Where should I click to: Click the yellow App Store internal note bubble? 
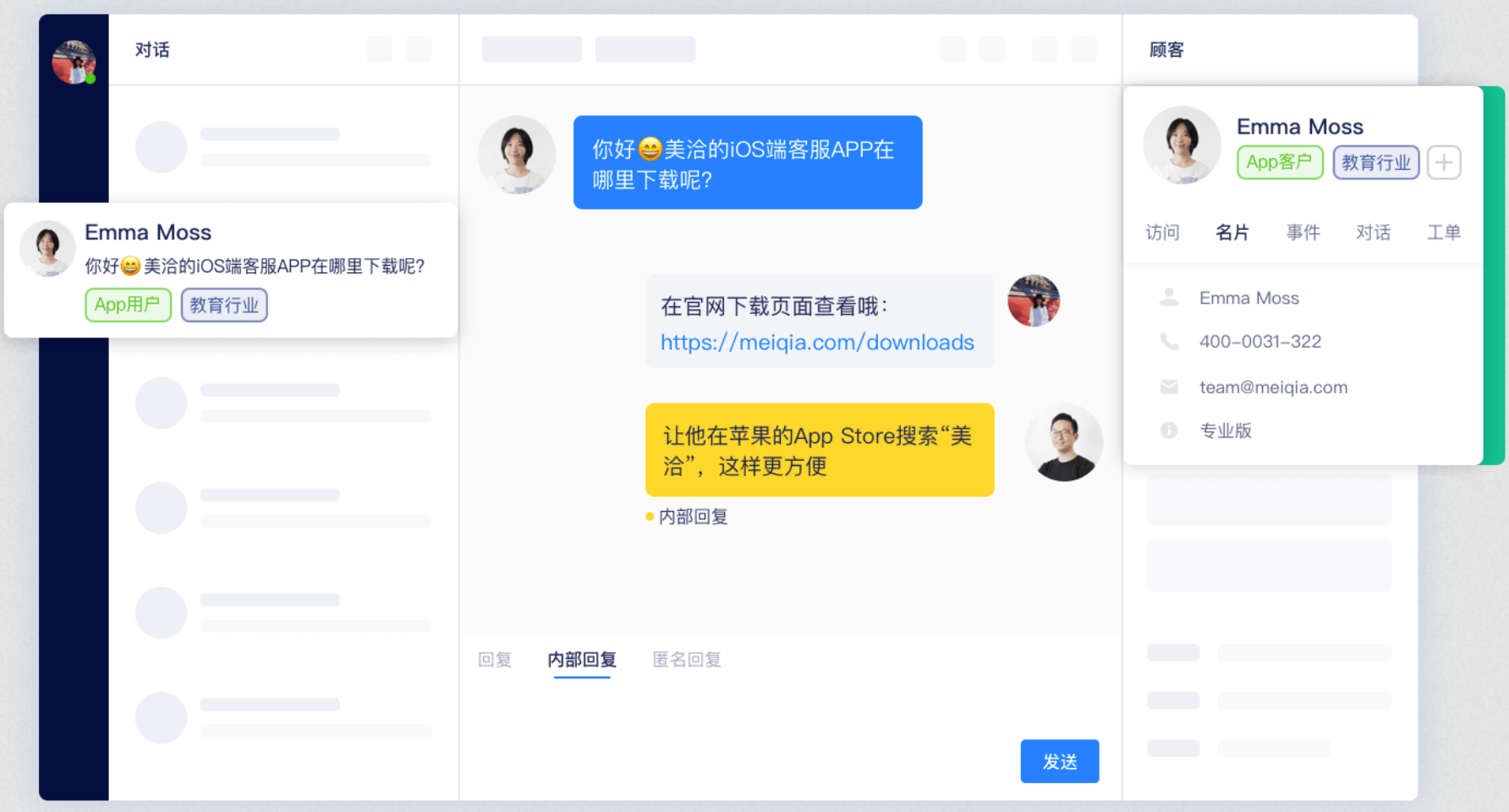pos(820,450)
